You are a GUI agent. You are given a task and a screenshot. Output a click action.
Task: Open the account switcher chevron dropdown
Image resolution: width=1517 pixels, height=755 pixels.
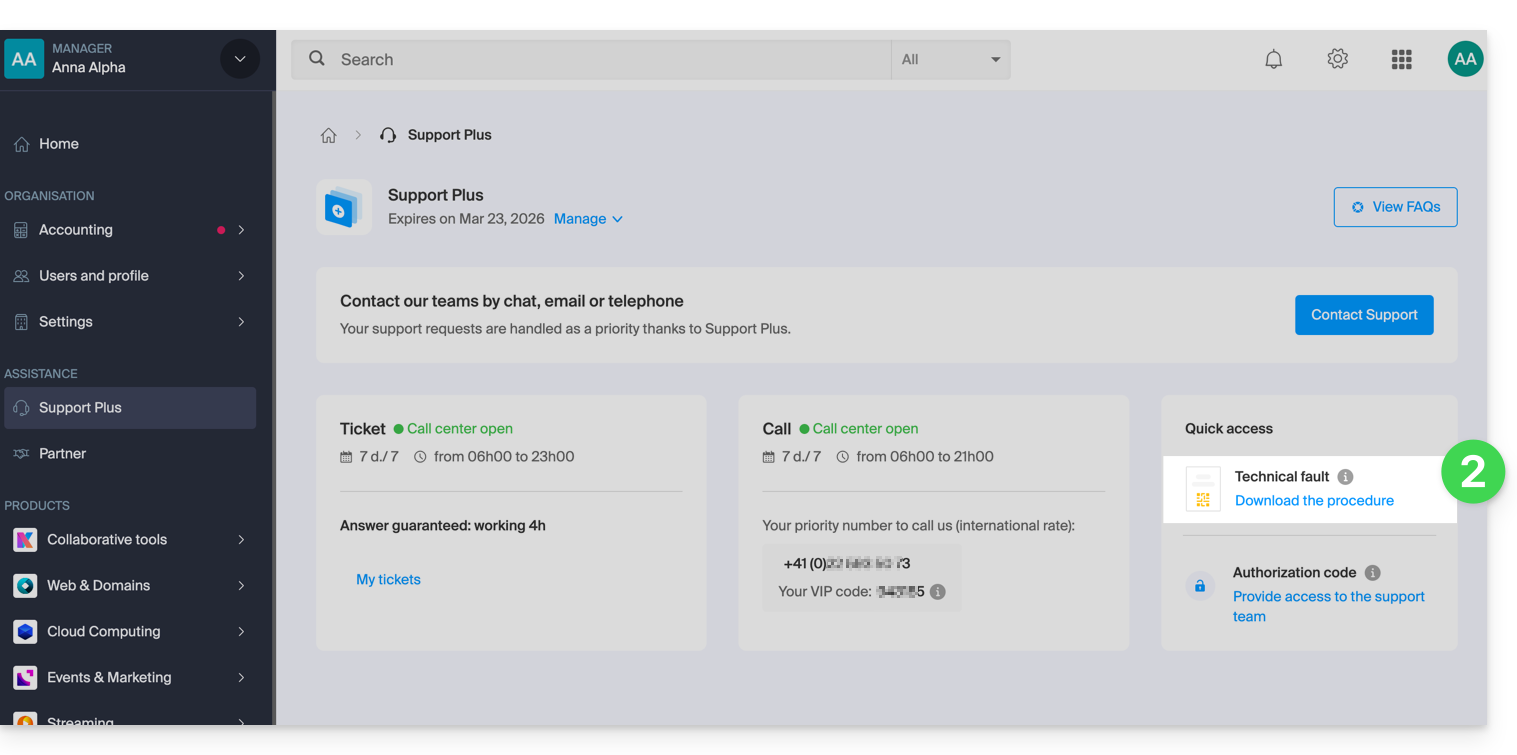pos(240,60)
